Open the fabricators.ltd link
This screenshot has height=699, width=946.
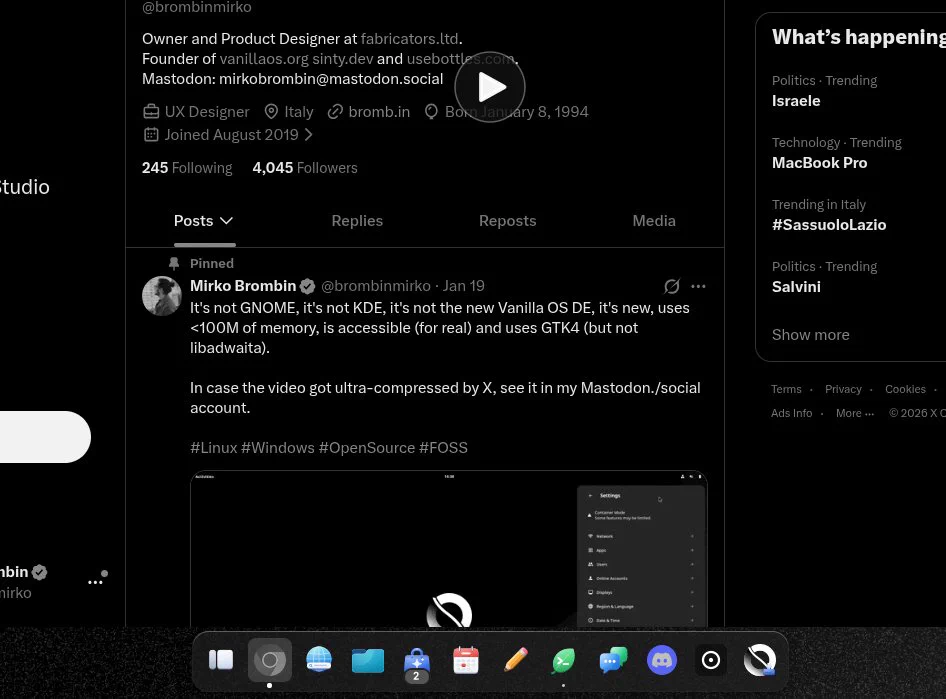coord(410,39)
